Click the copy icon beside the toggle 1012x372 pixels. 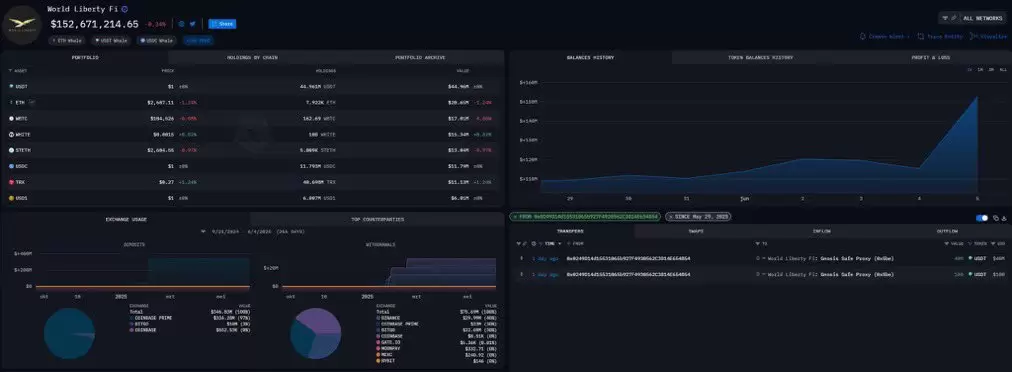tap(996, 218)
